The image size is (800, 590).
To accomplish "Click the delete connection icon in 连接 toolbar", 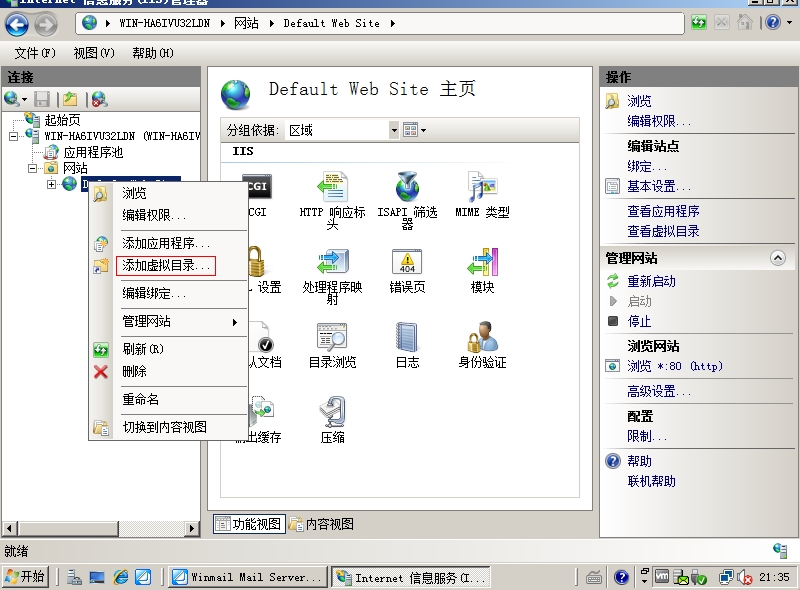I will 99,99.
